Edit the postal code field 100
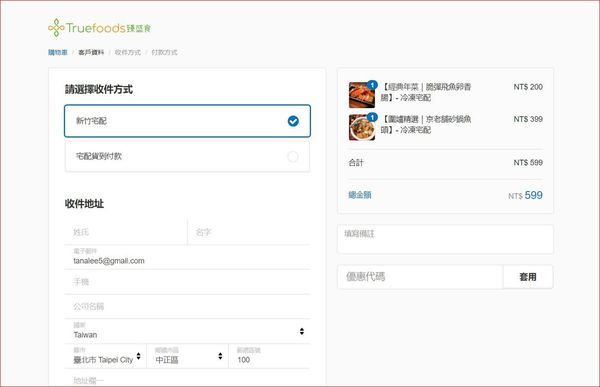This screenshot has width=600, height=387. coord(269,356)
